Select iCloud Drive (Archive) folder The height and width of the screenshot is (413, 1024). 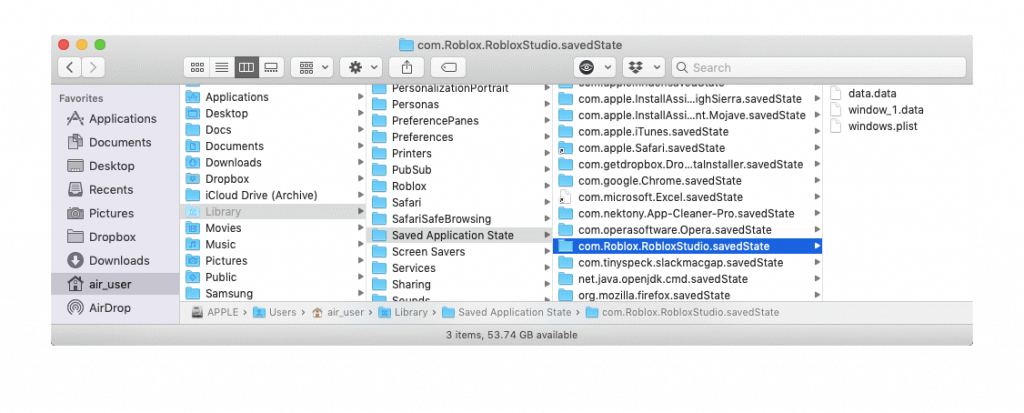[x=274, y=195]
